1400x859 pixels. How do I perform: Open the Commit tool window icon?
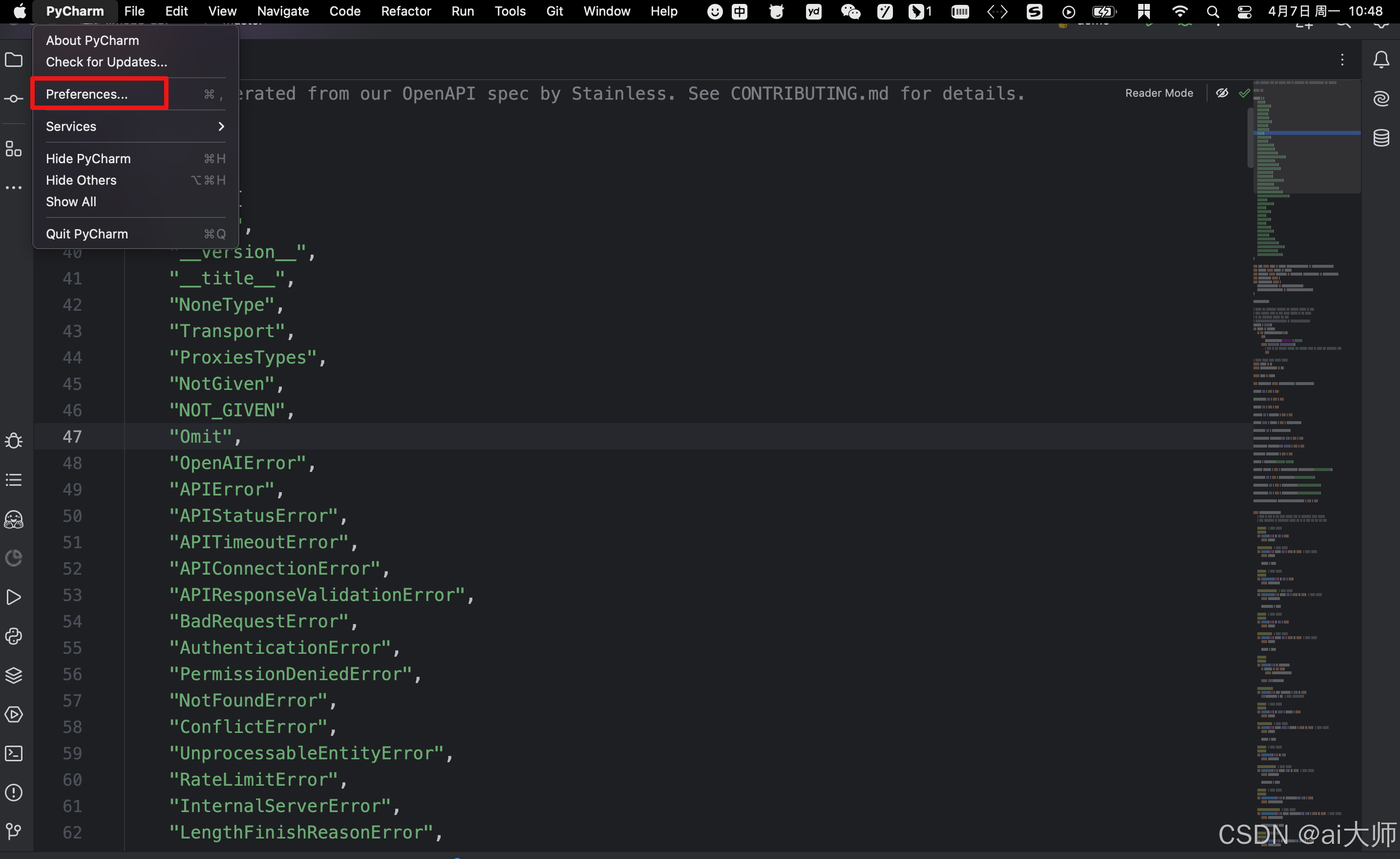point(14,99)
